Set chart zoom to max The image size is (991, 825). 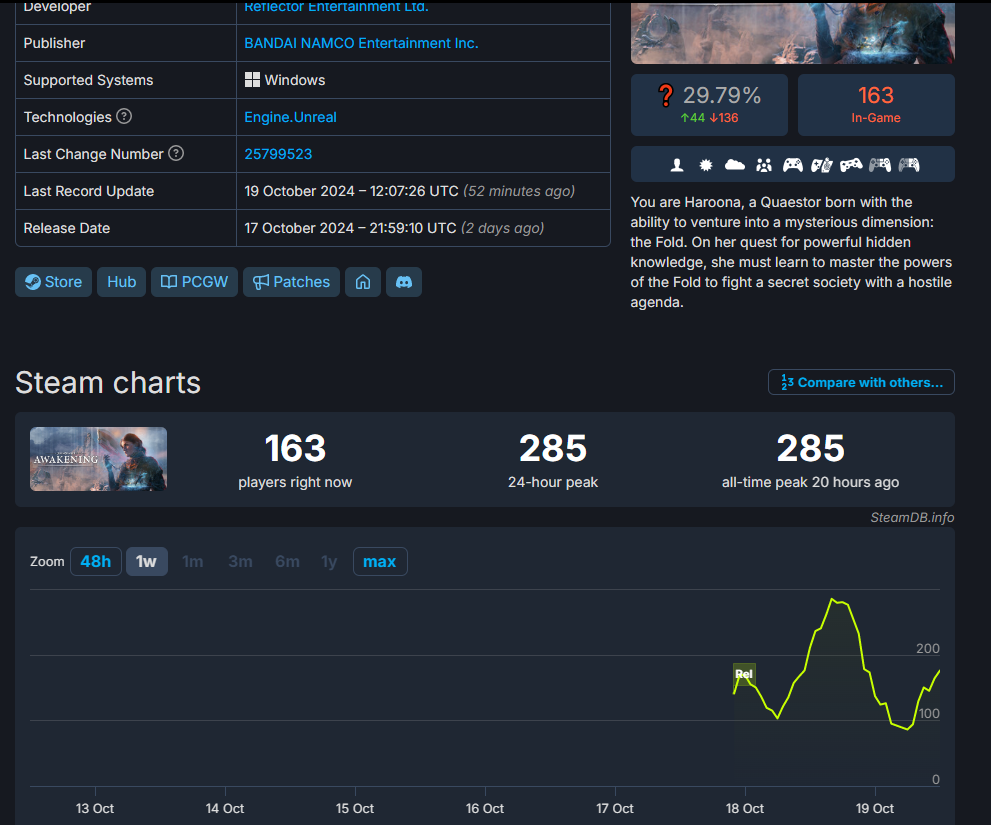pyautogui.click(x=380, y=561)
